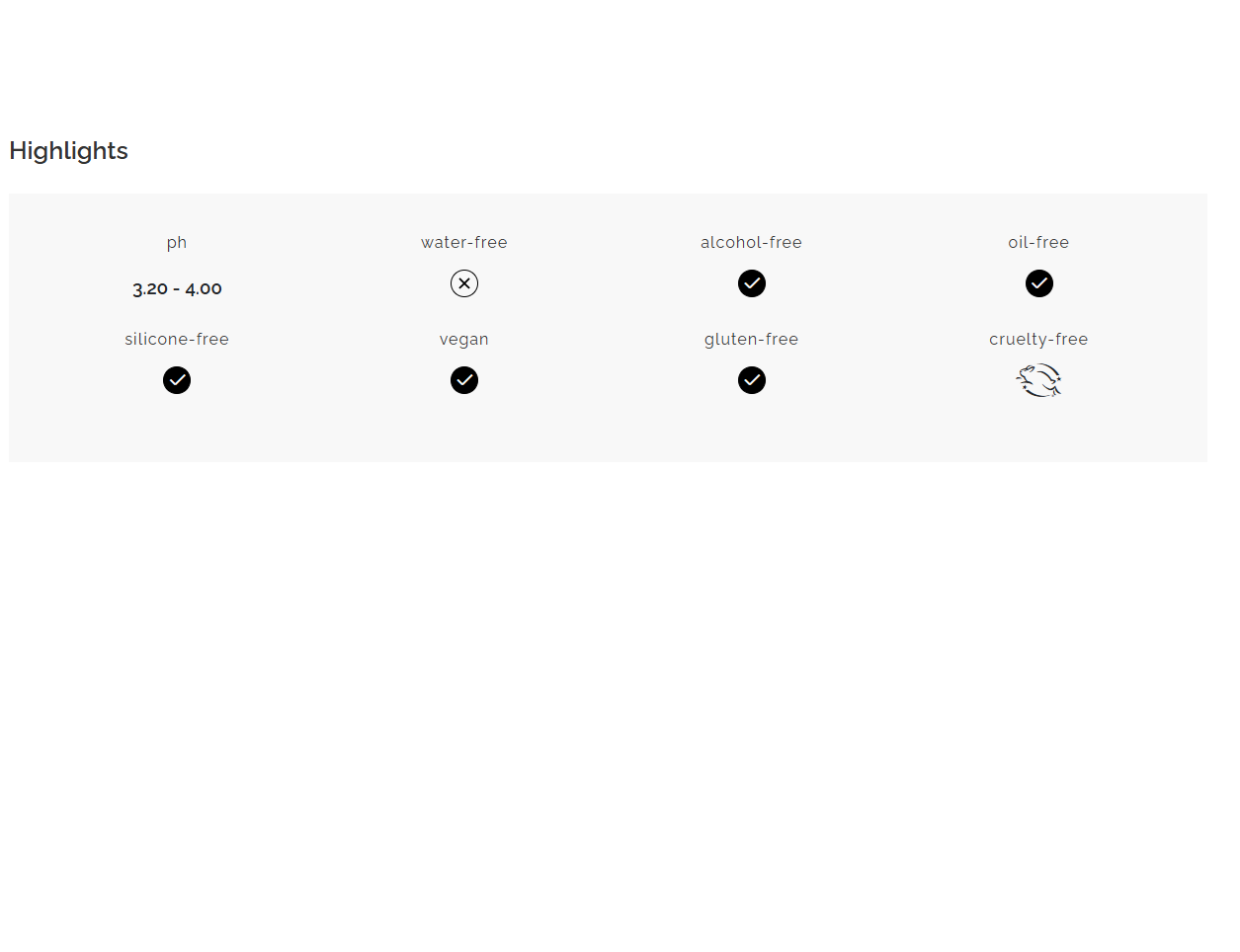Click the oil-free checkmark icon

(1039, 283)
